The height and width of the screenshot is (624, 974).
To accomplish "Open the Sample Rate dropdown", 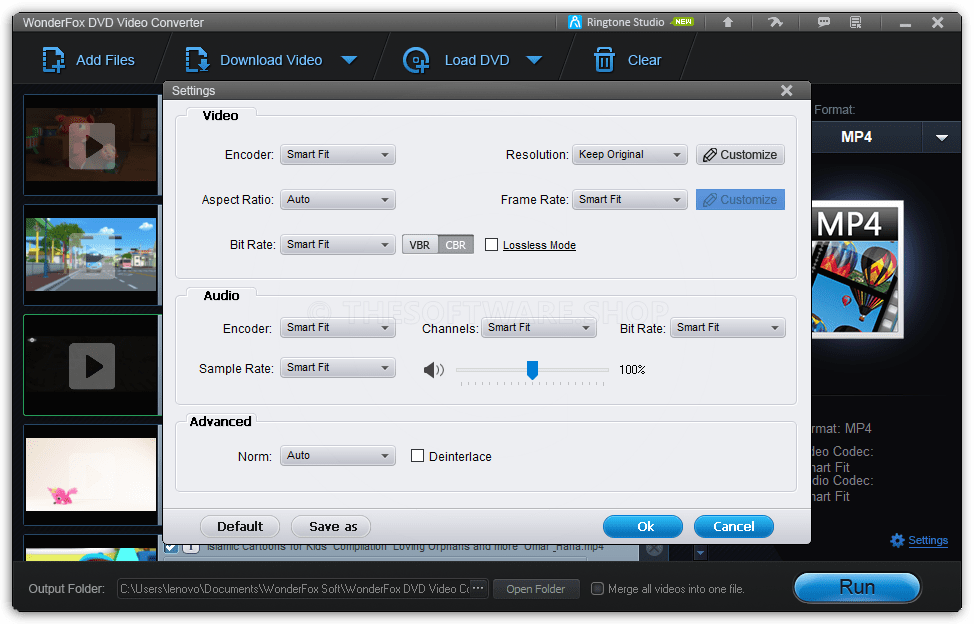I will click(338, 368).
